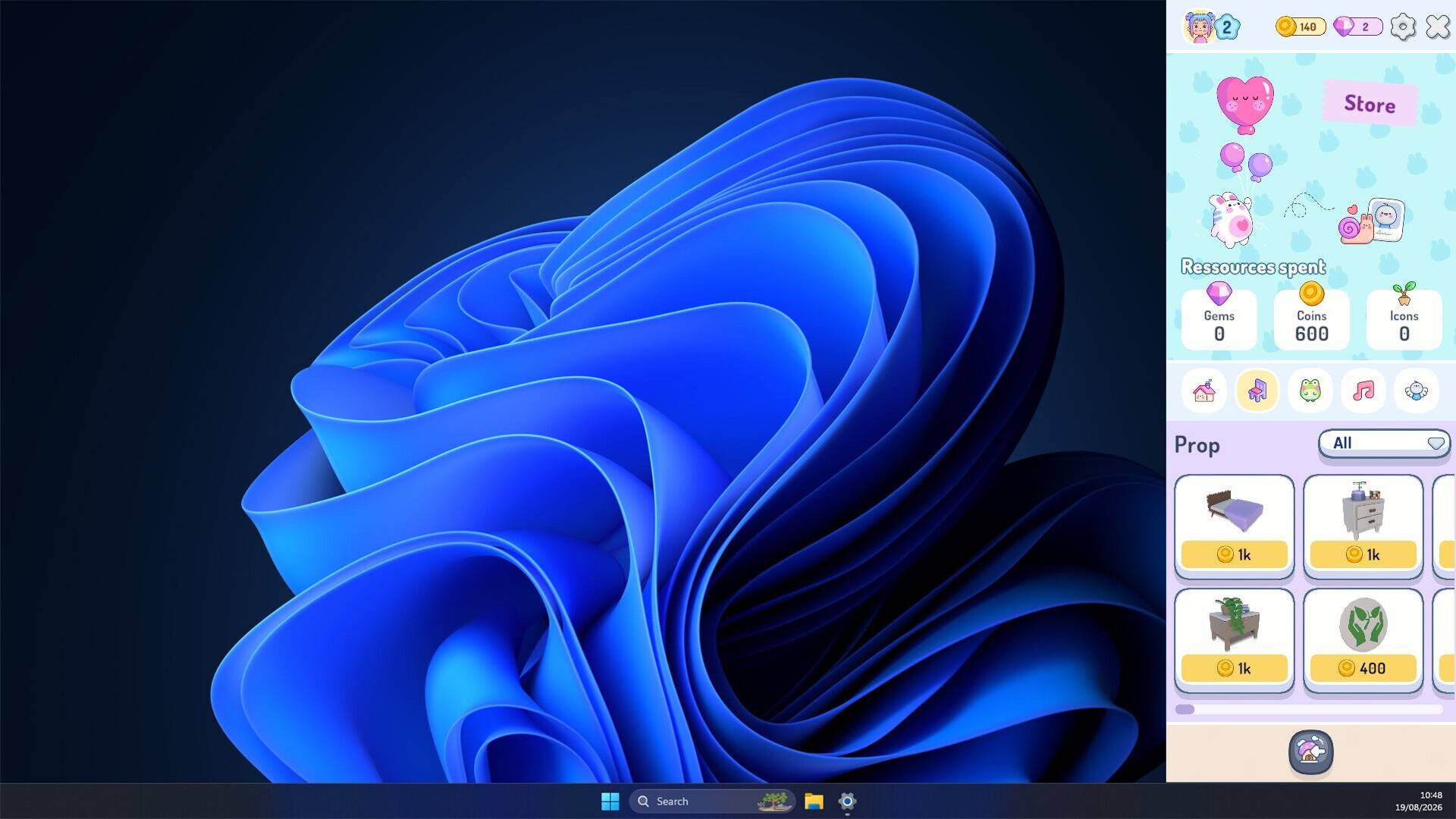Click the prop list horizontal scrollbar

pyautogui.click(x=1309, y=709)
